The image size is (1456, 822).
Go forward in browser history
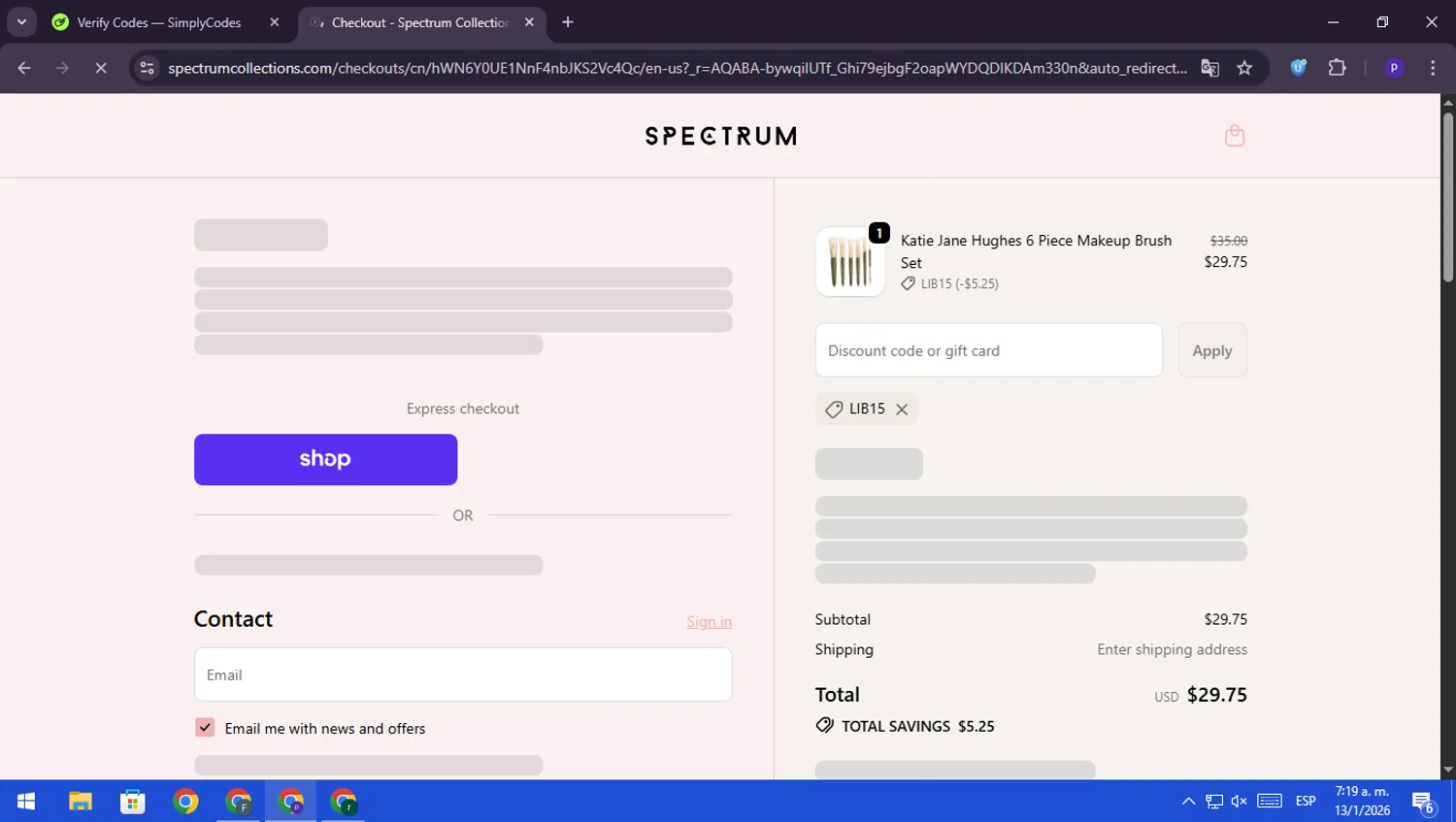click(x=62, y=68)
